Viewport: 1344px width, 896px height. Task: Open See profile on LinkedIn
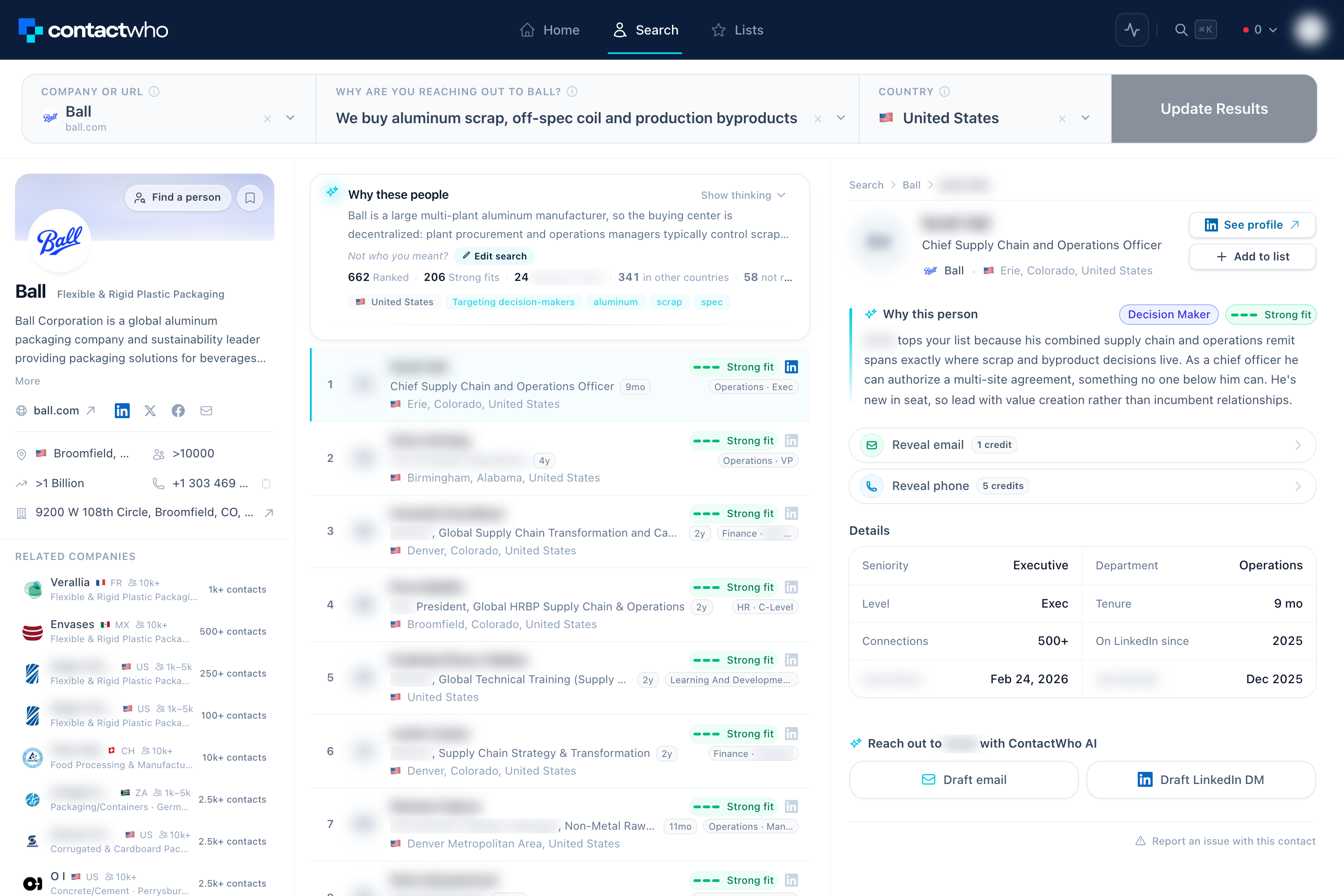1252,224
